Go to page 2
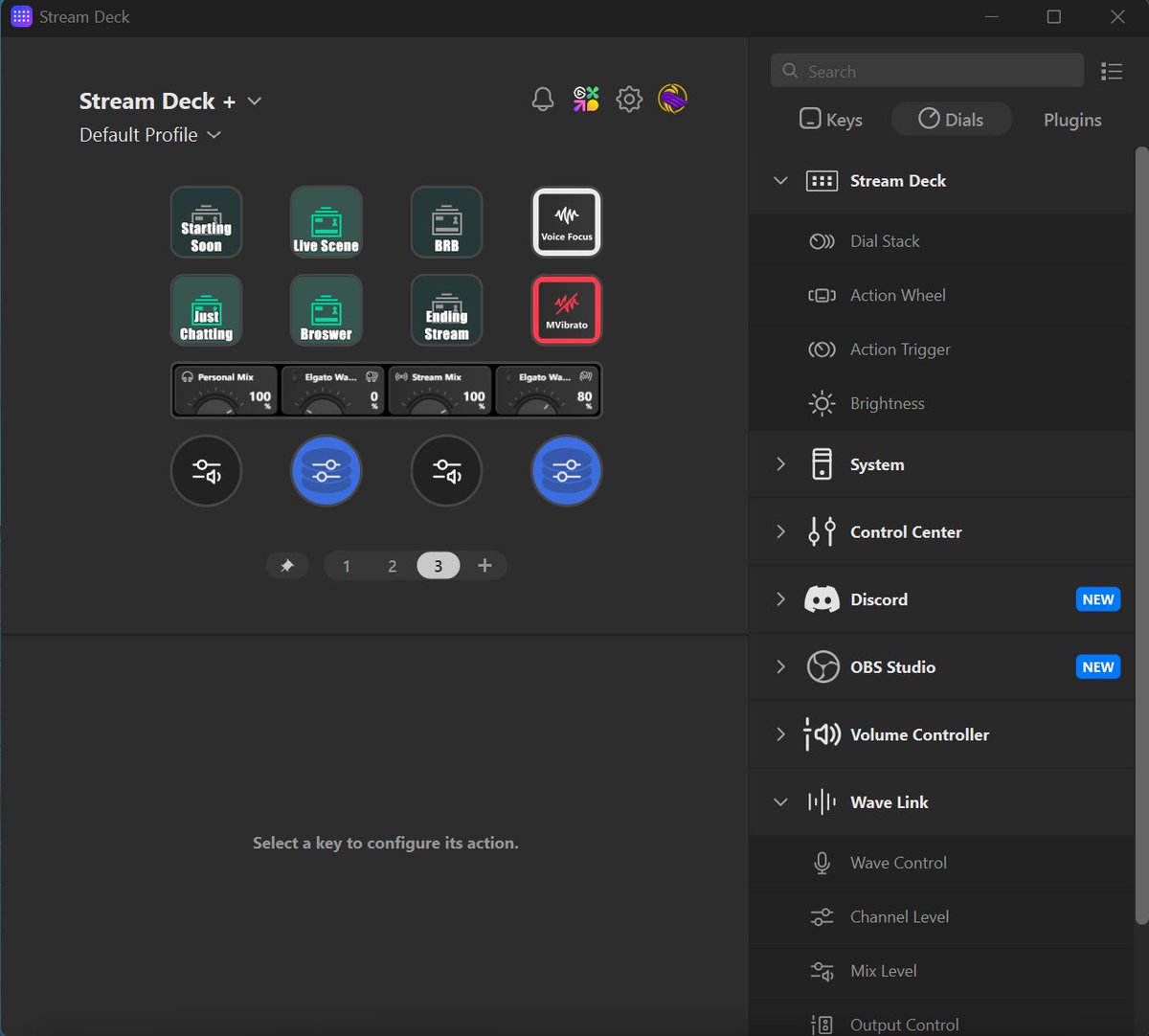Screen dimensions: 1149x1036 click(393, 566)
